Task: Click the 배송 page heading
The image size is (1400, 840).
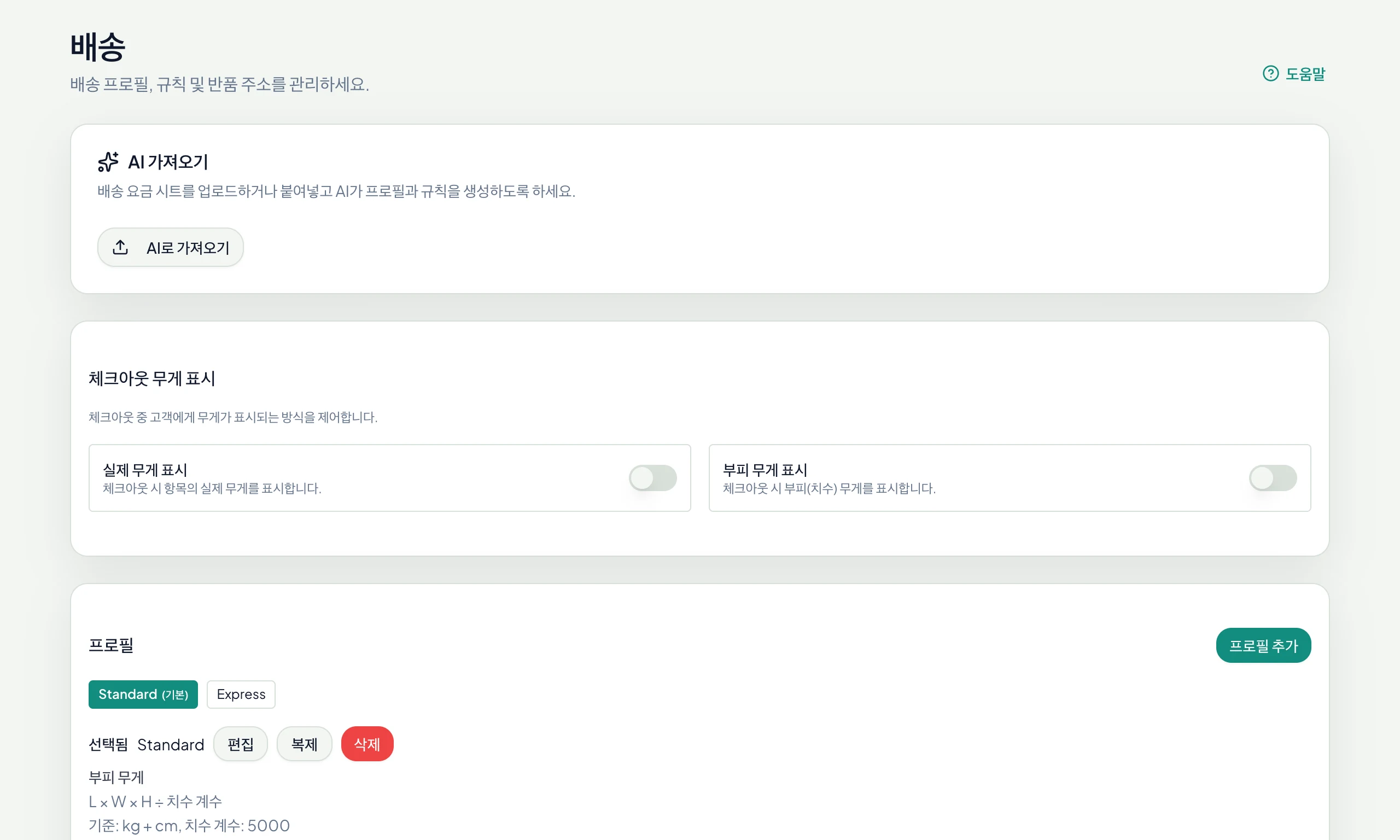Action: click(x=98, y=46)
